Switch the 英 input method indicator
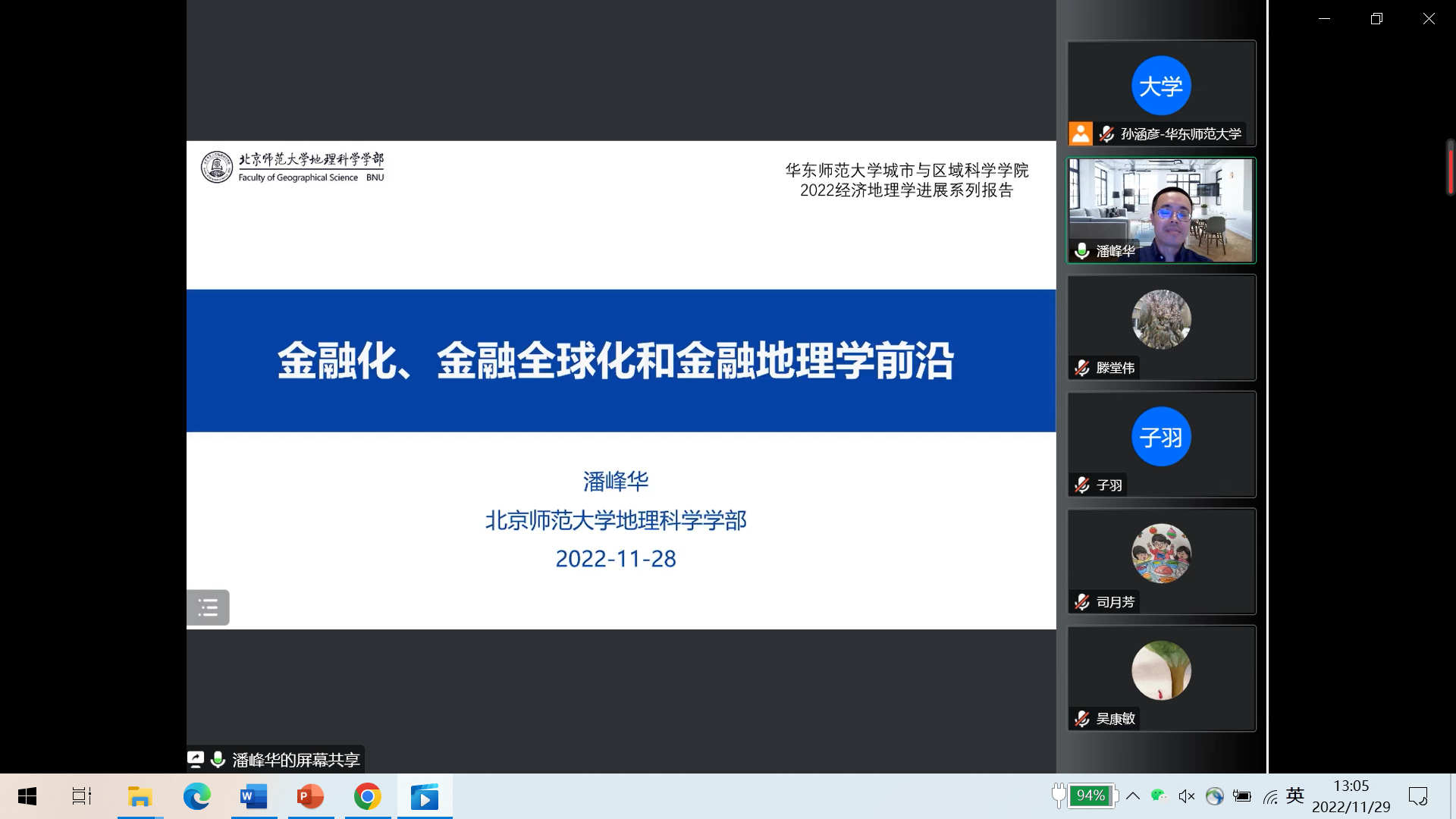Viewport: 1456px width, 819px height. click(1295, 795)
